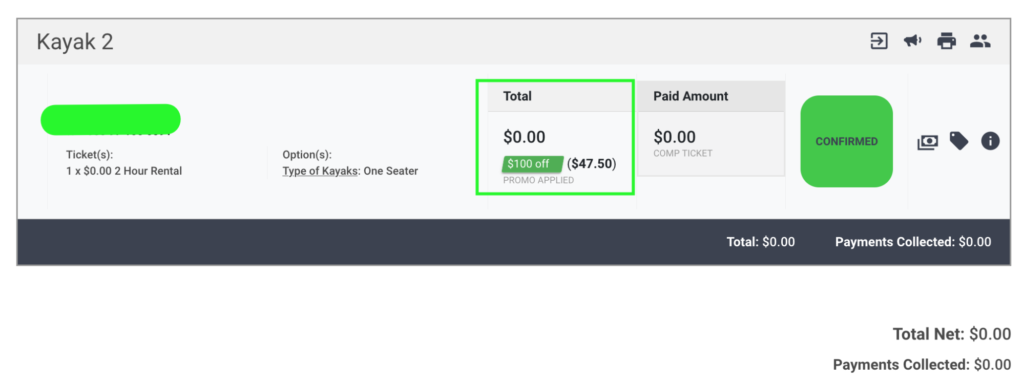
Task: Click Payments Collected in dark footer bar
Action: [913, 242]
